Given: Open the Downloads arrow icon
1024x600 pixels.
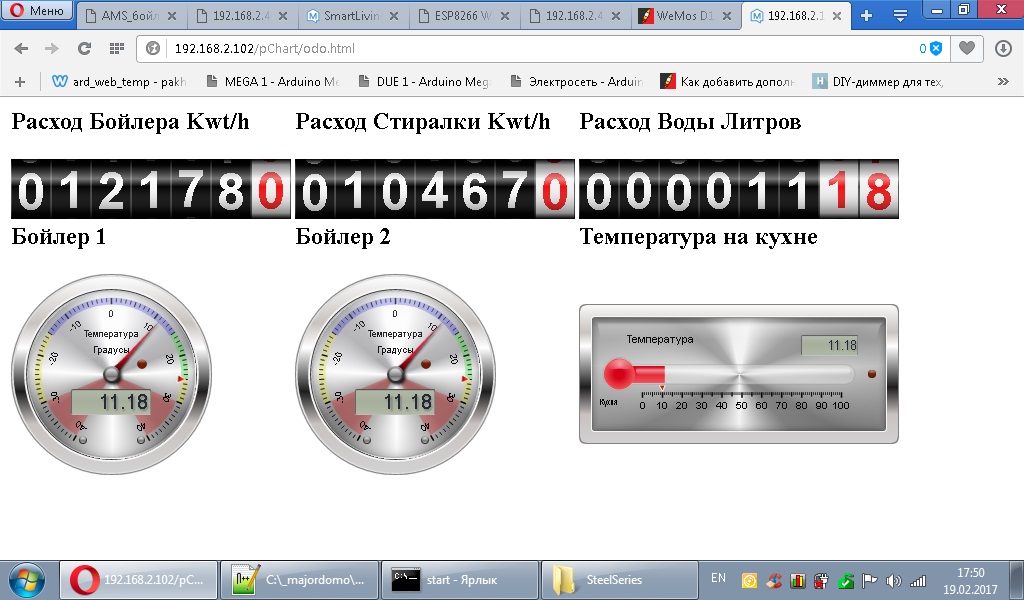Looking at the screenshot, I should tap(1003, 47).
